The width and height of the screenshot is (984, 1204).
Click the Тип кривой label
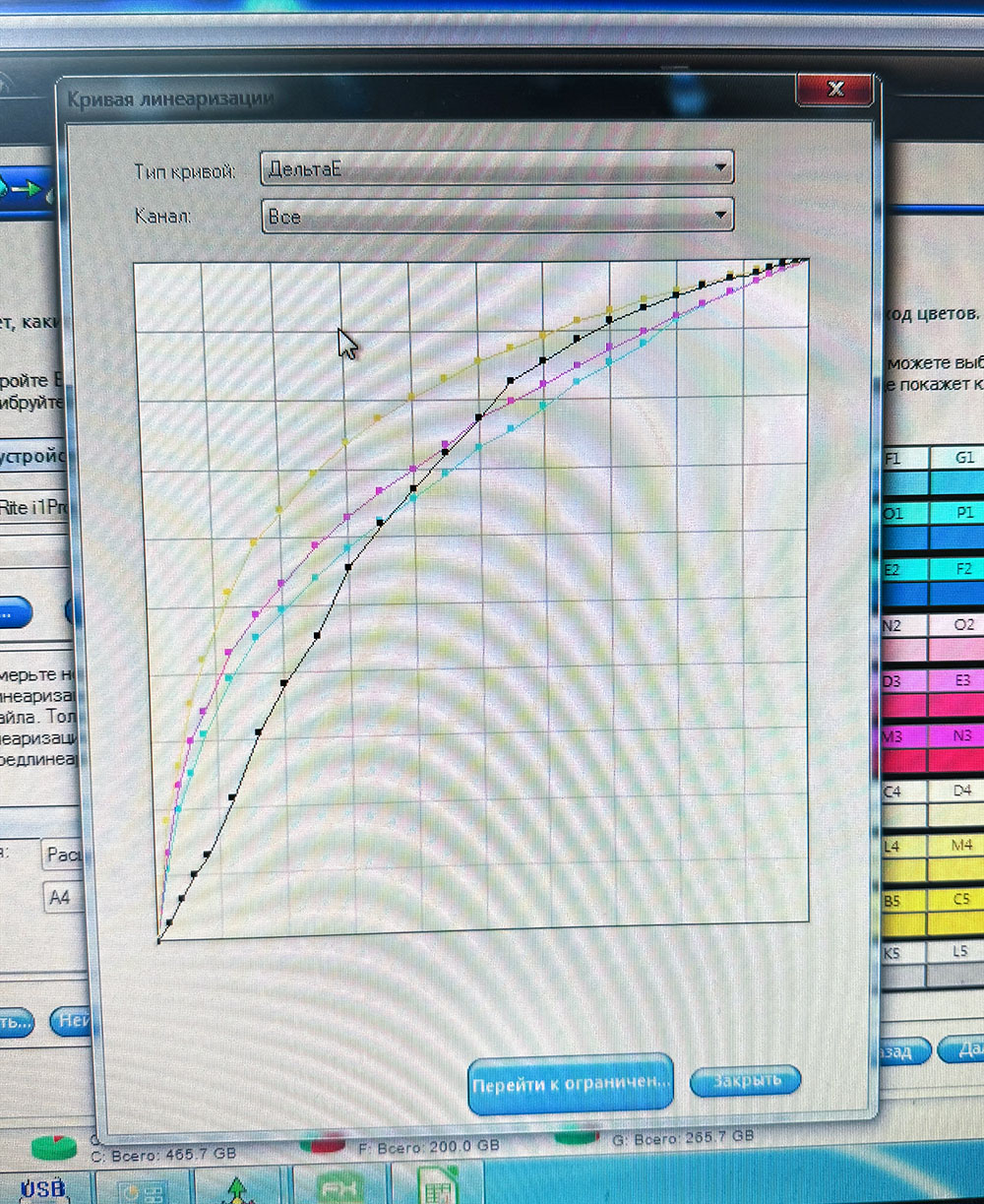[x=185, y=171]
